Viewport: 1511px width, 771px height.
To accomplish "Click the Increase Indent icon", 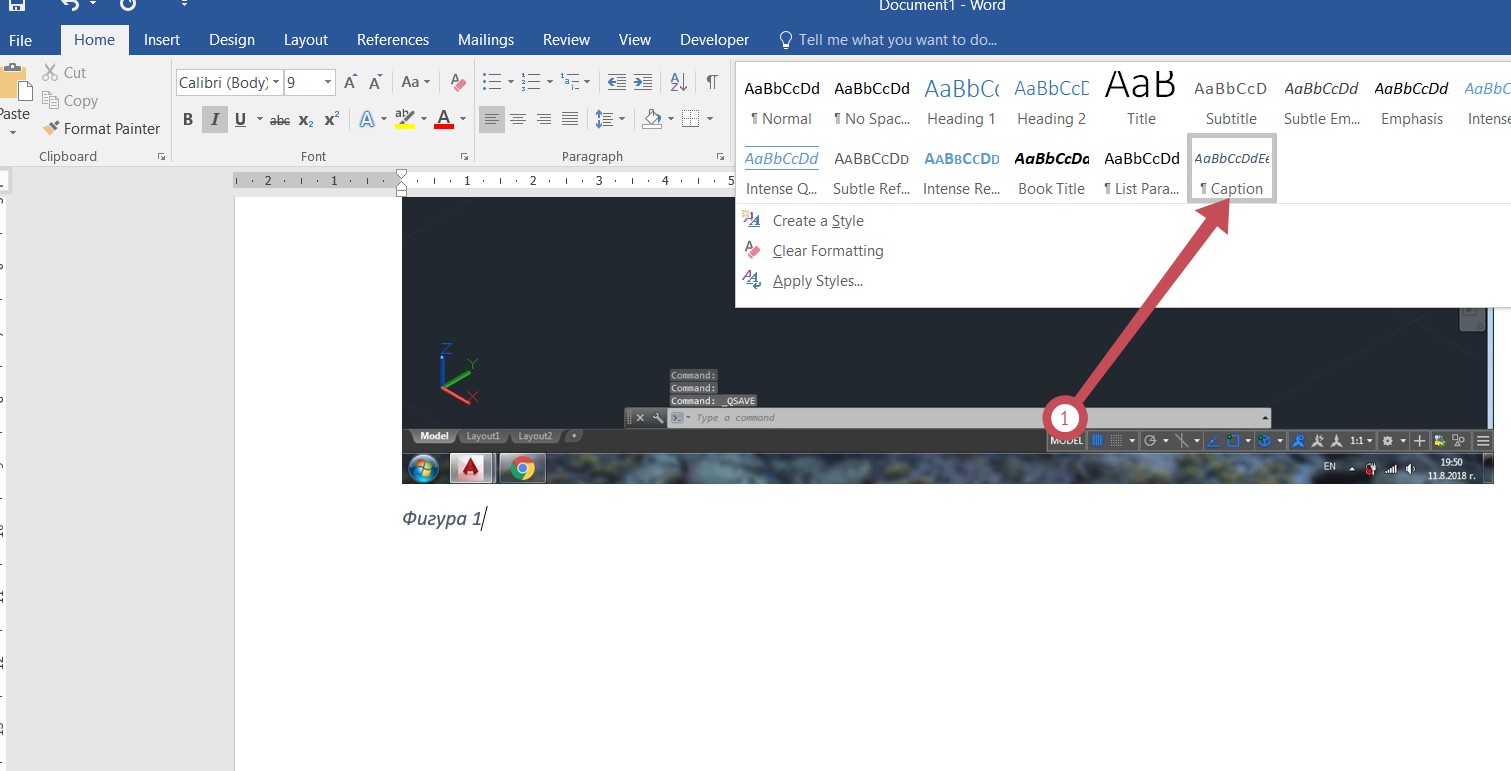I will [x=643, y=82].
